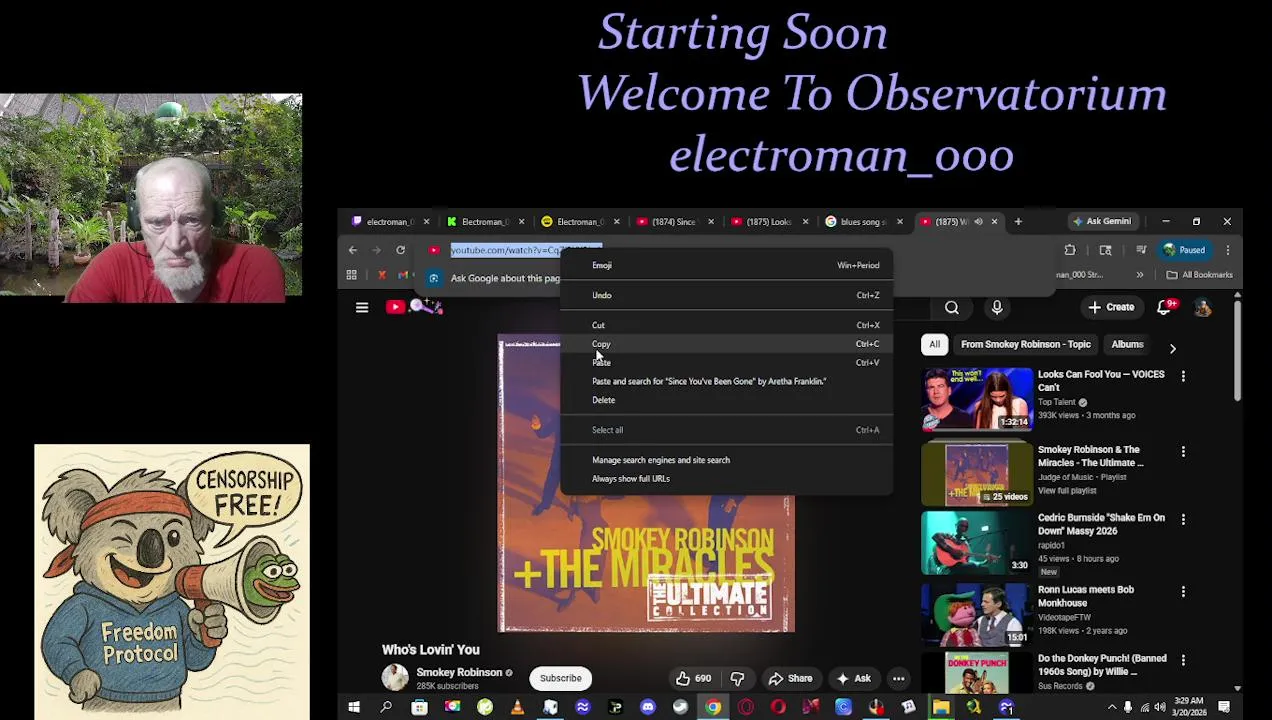Open a new Chrome tab with plus
The width and height of the screenshot is (1272, 720).
coord(1018,221)
